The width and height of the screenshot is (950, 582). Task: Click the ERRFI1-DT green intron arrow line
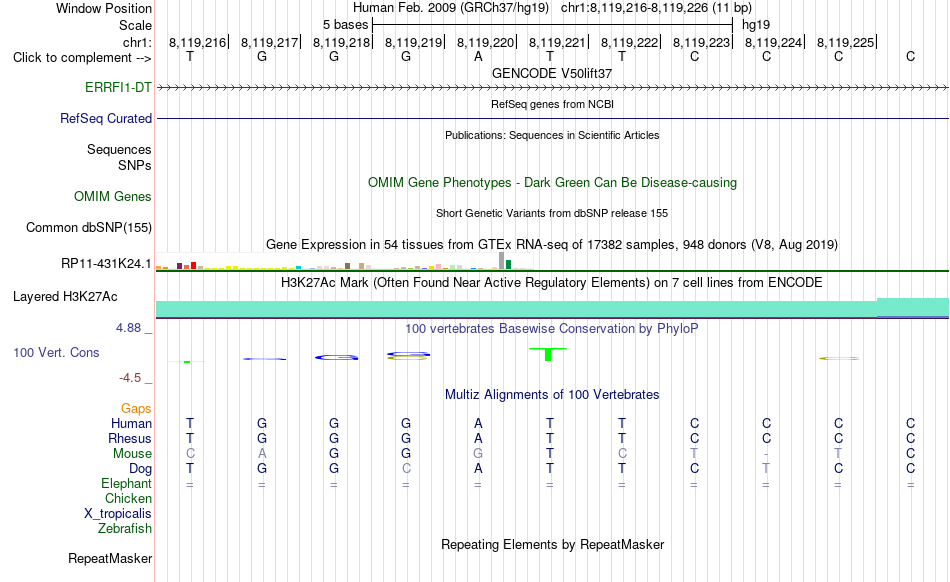[552, 88]
